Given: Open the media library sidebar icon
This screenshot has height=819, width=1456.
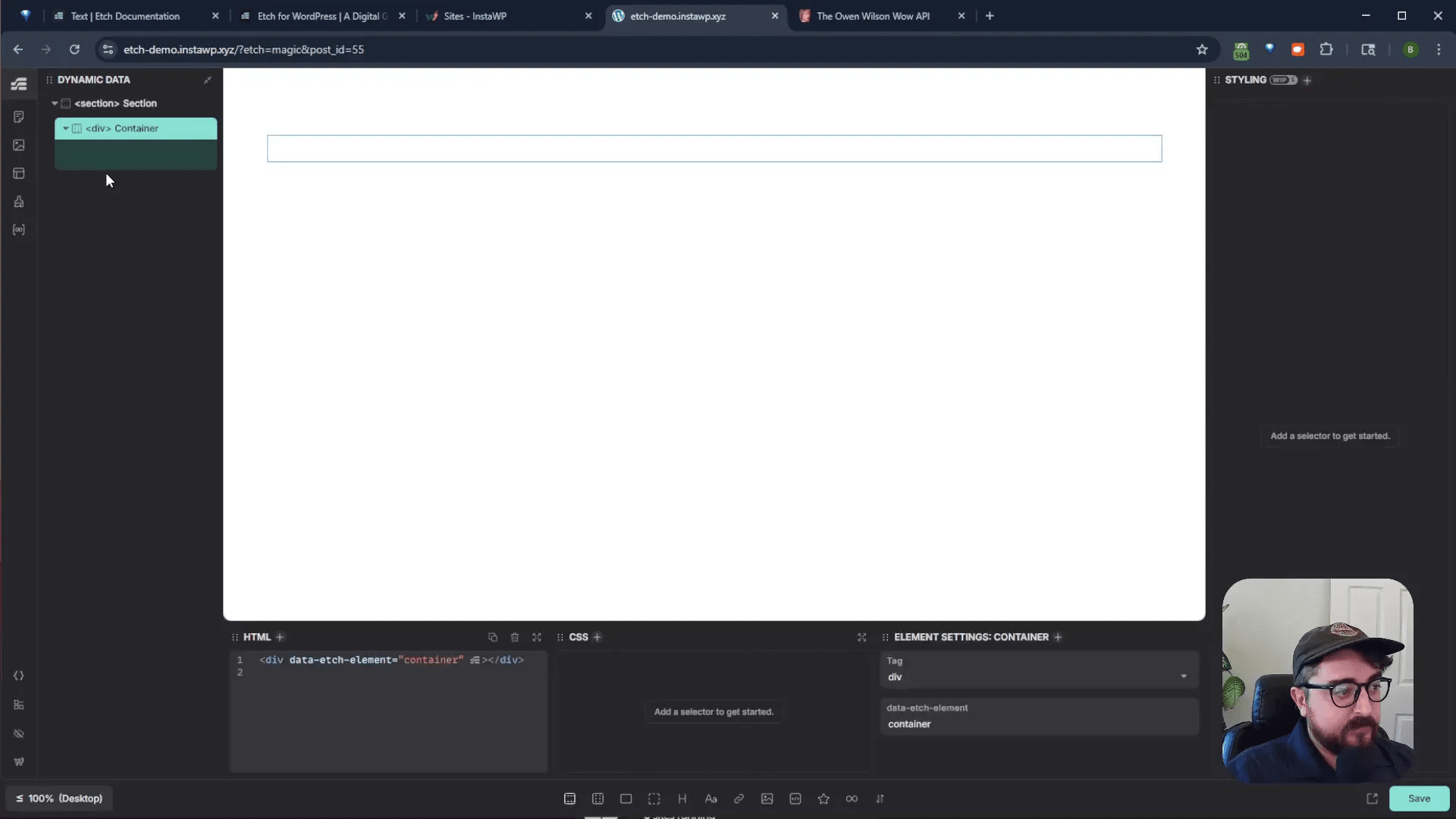Looking at the screenshot, I should tap(19, 145).
